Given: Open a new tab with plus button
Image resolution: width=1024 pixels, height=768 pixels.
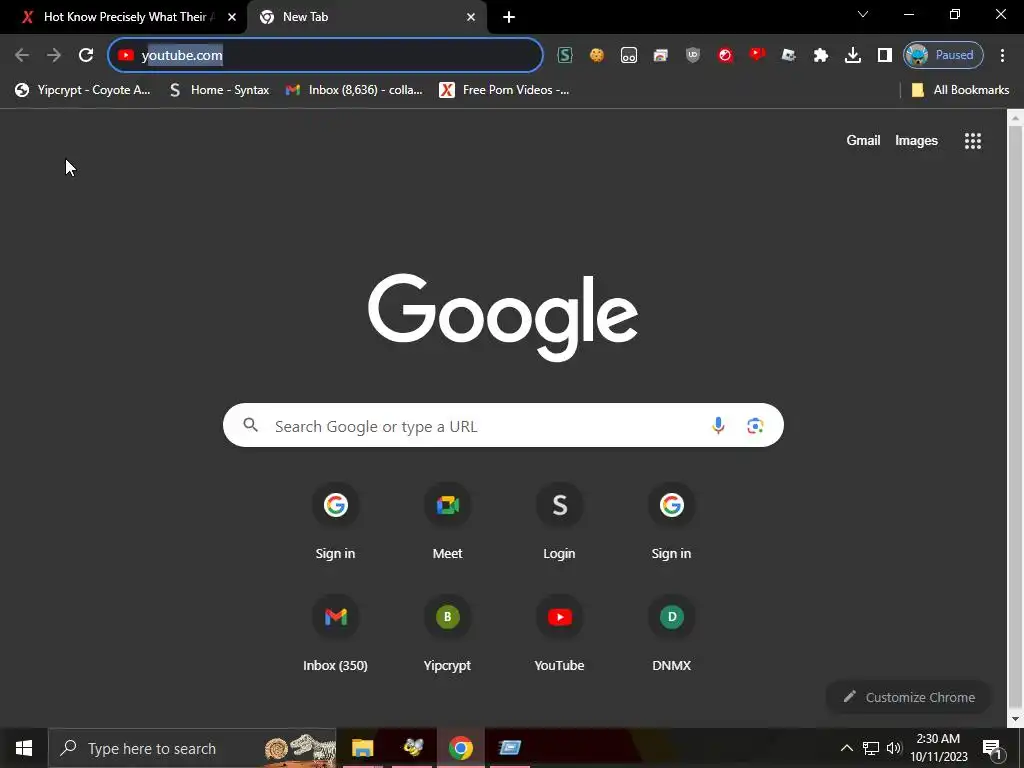Looking at the screenshot, I should coord(509,17).
